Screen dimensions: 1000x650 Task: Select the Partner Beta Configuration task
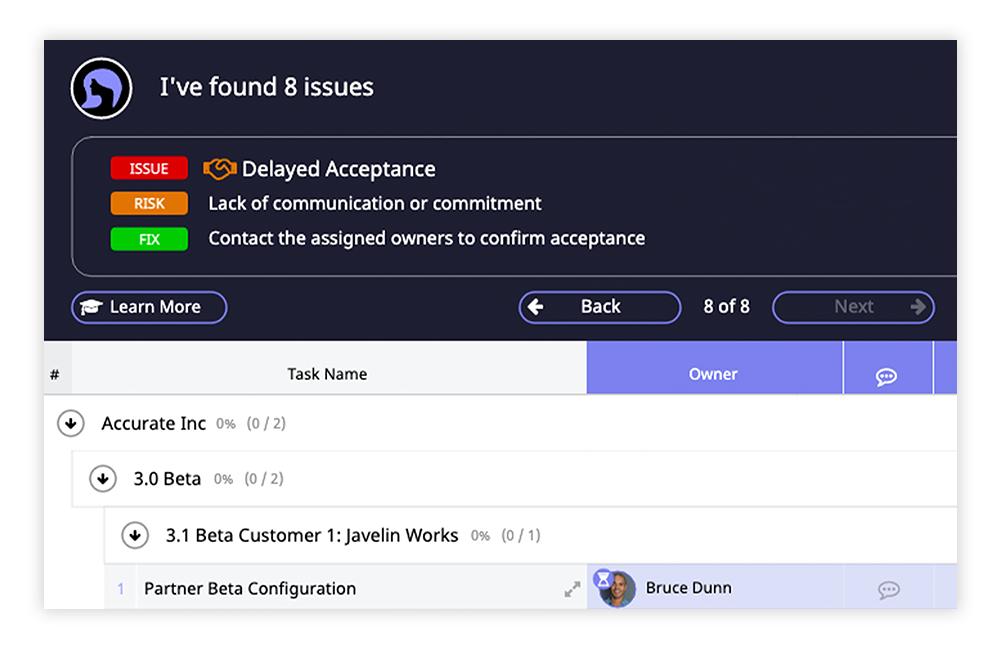tap(250, 589)
